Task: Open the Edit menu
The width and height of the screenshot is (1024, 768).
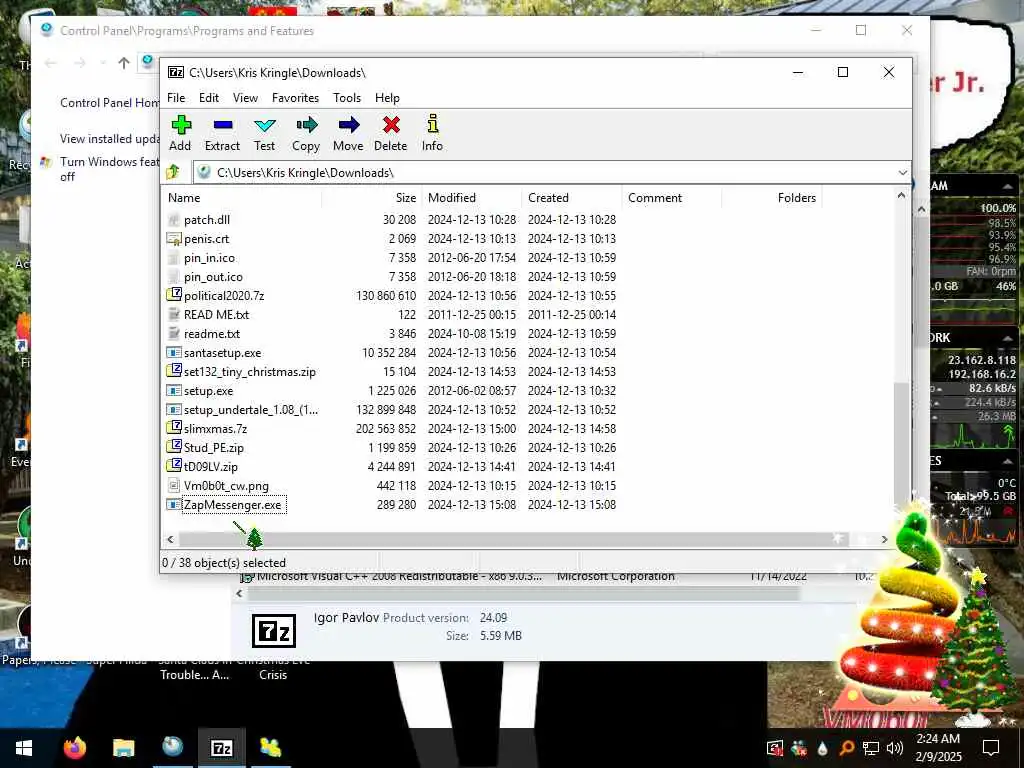Action: pyautogui.click(x=209, y=97)
